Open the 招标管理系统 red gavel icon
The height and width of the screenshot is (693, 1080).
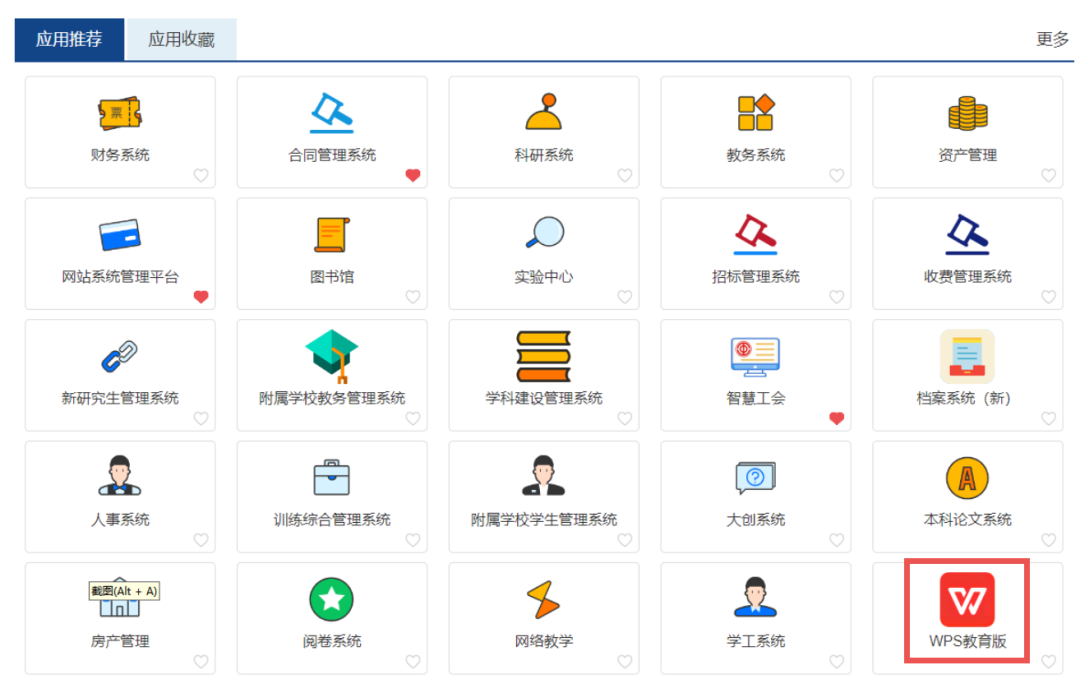tap(756, 234)
